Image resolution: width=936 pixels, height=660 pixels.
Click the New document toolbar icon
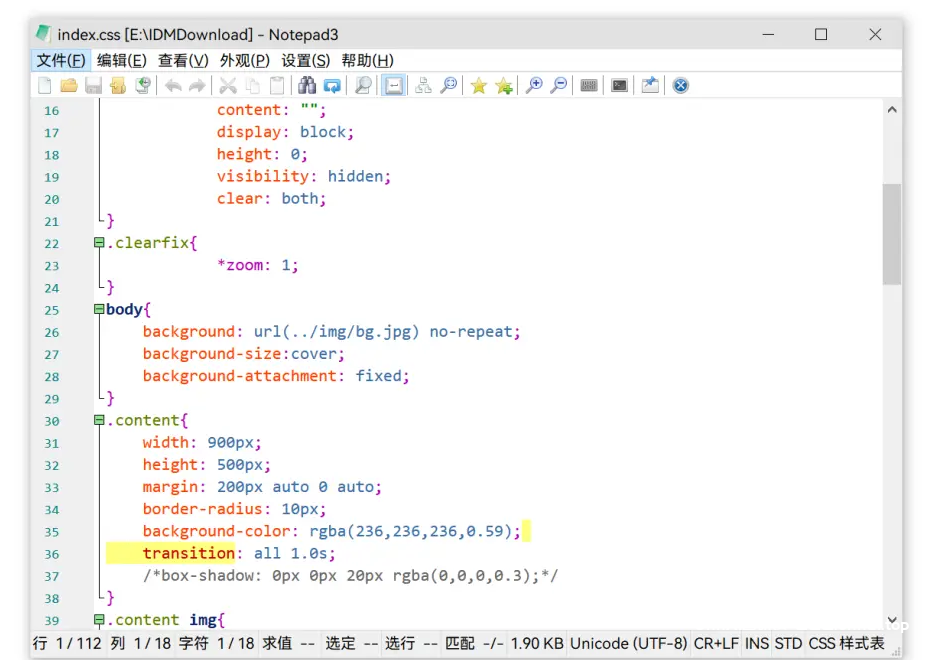coord(44,86)
